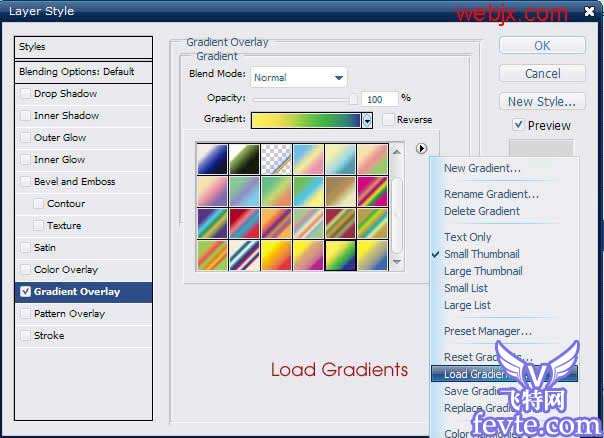Image resolution: width=604 pixels, height=438 pixels.
Task: Select Rename Gradient... menu entry
Action: (492, 194)
